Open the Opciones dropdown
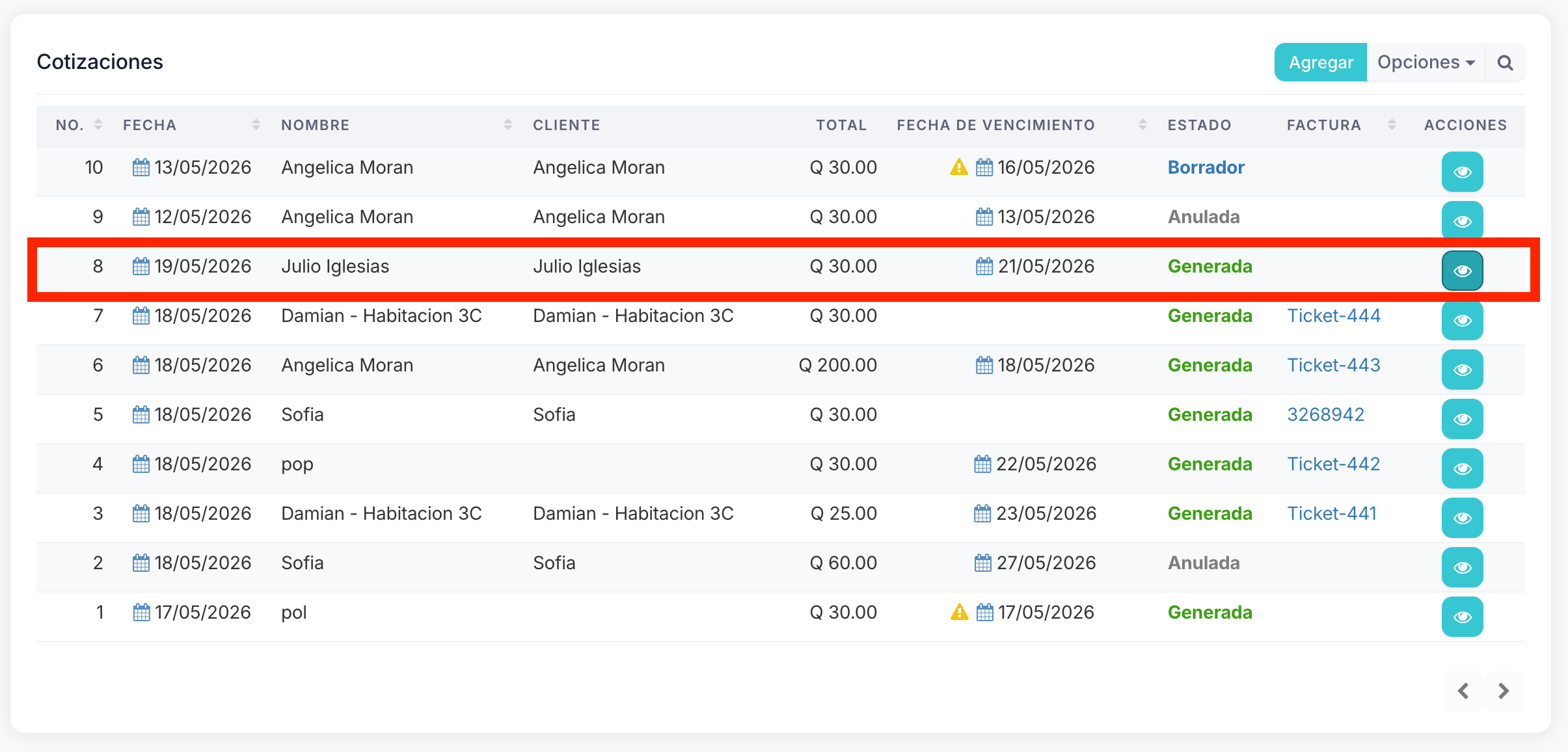This screenshot has height=752, width=1568. click(x=1426, y=62)
